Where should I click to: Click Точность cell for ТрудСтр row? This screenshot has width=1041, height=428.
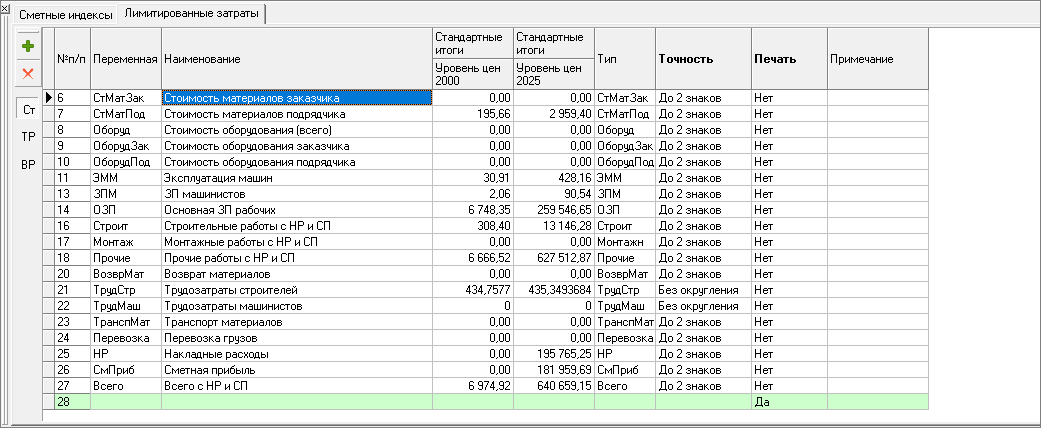702,290
